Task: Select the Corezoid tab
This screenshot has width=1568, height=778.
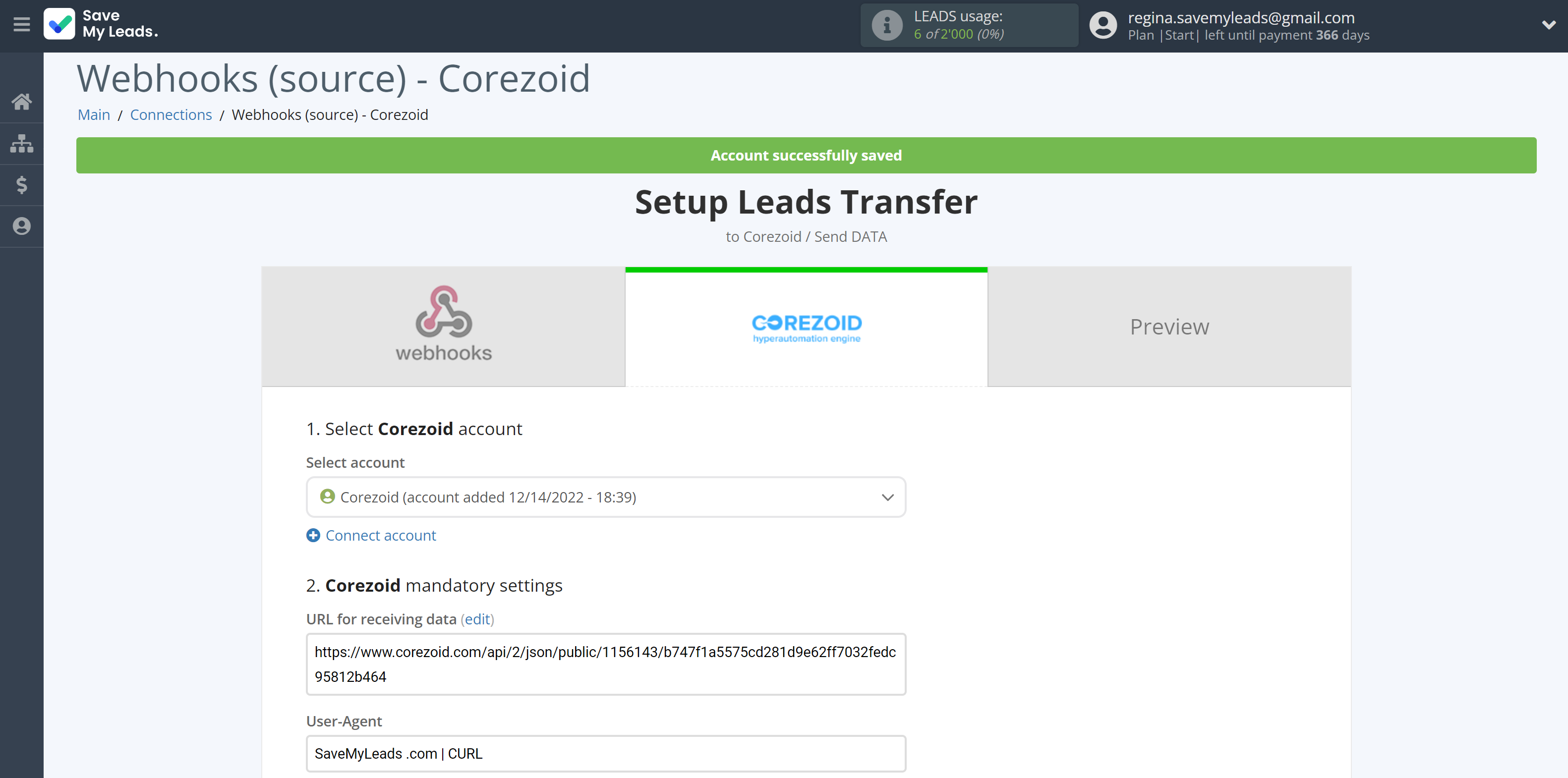Action: (x=806, y=327)
